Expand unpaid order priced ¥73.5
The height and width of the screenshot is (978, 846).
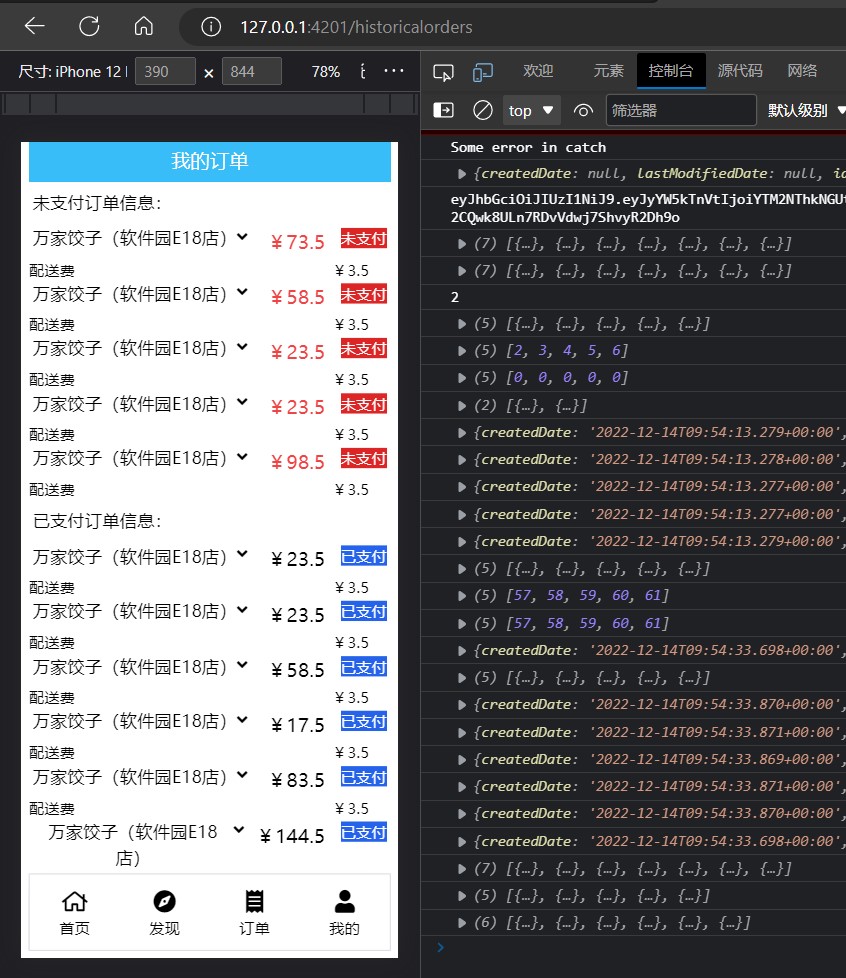pos(242,237)
